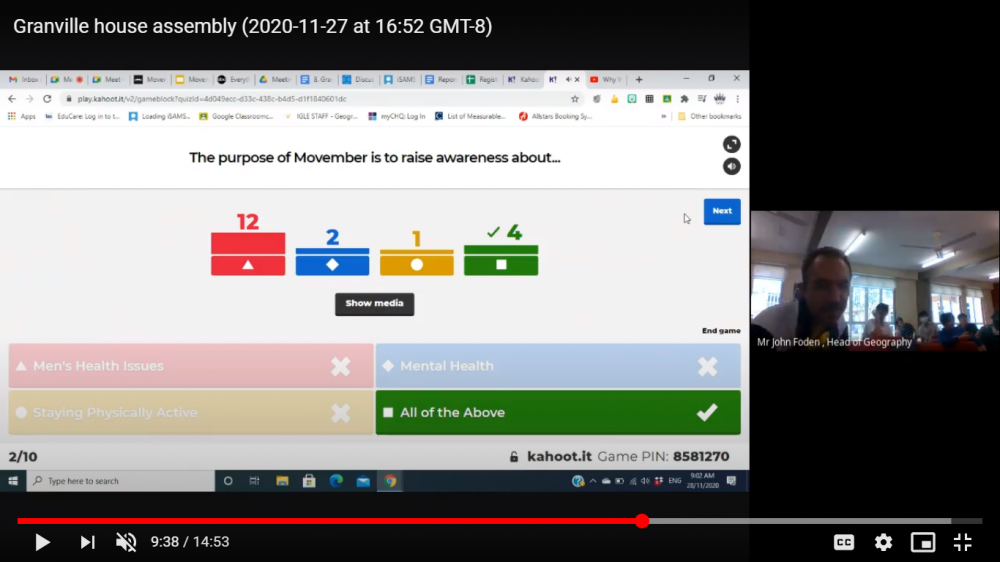Viewport: 1000px width, 562px height.
Task: Close the active Kahoot tab
Action: [577, 80]
